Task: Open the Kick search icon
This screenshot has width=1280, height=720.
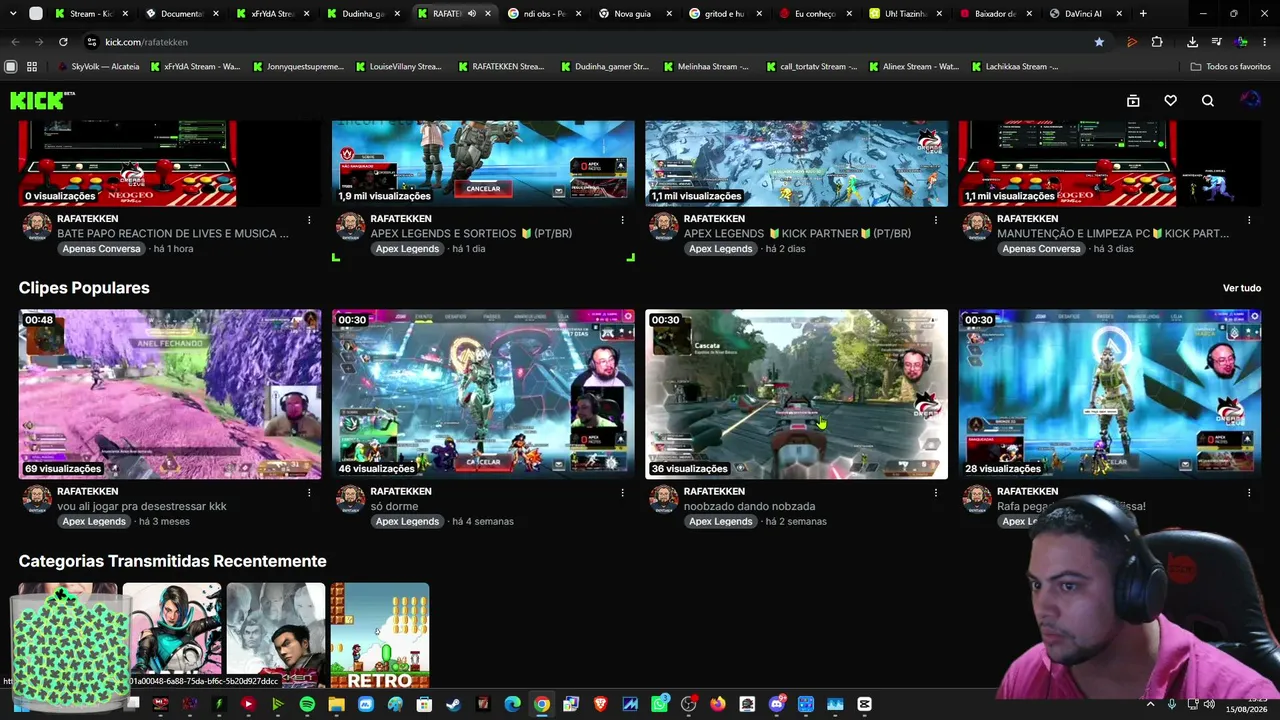Action: tap(1208, 100)
